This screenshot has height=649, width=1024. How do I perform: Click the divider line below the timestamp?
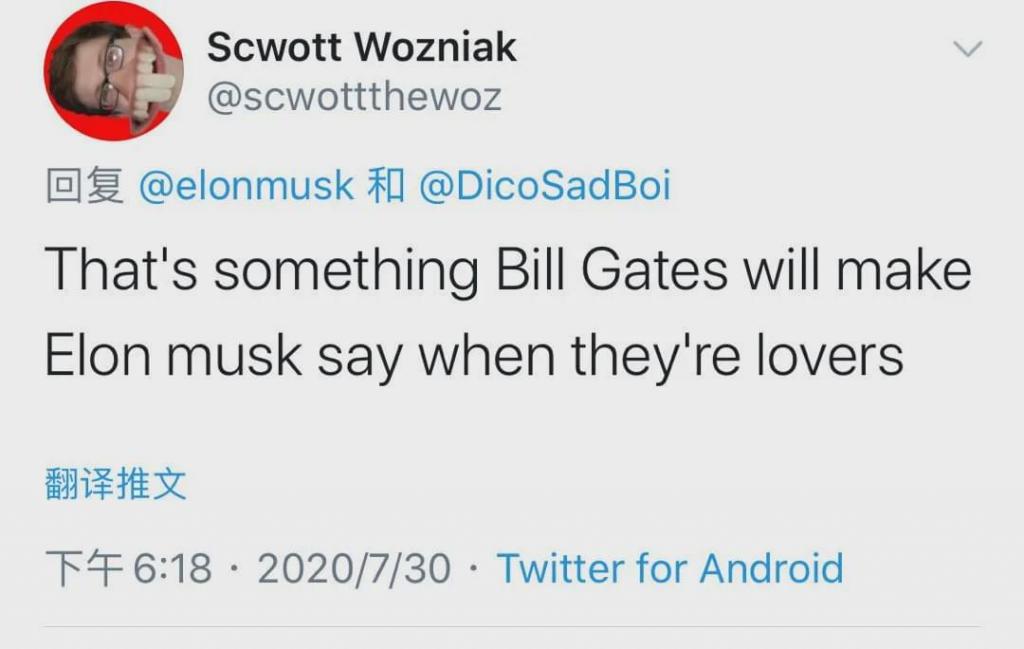click(x=512, y=627)
